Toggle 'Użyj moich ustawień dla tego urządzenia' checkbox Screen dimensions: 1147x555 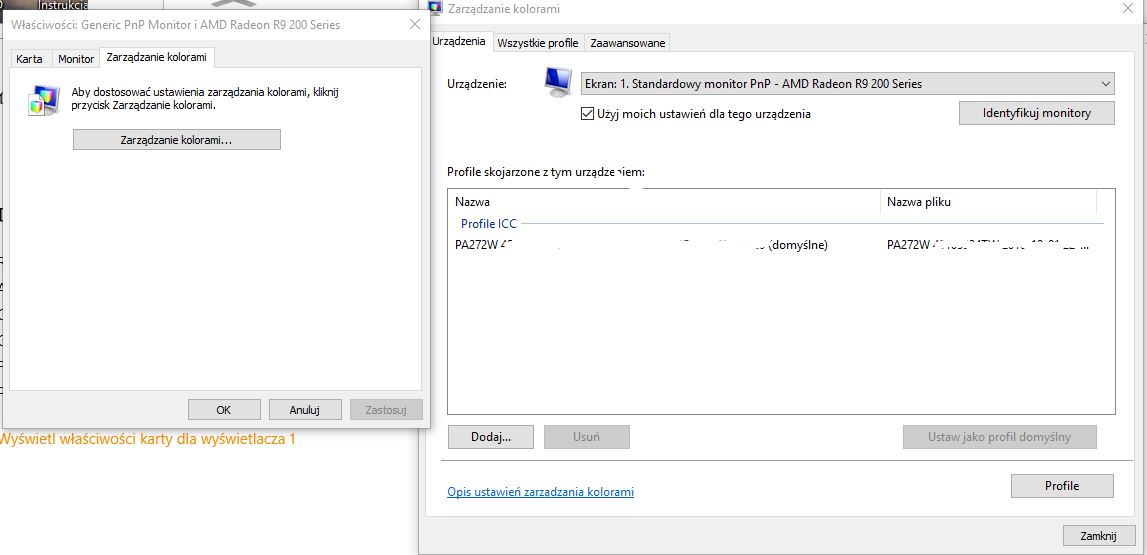[x=587, y=114]
